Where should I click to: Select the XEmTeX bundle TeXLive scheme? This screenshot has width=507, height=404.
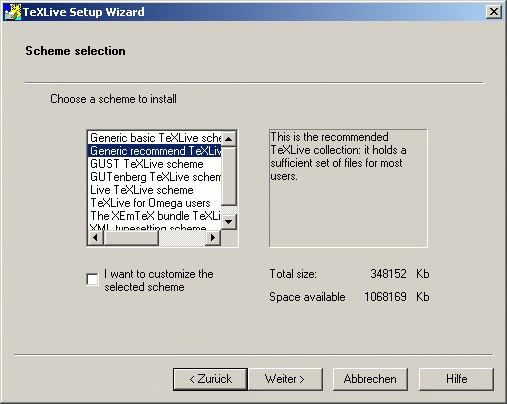tap(155, 216)
